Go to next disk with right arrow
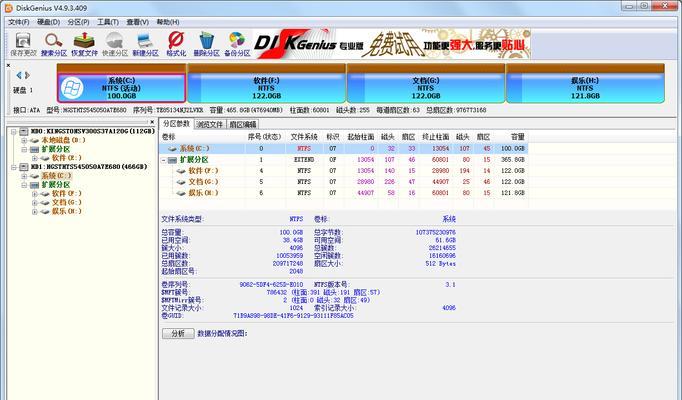This screenshot has width=682, height=400. tap(27, 75)
